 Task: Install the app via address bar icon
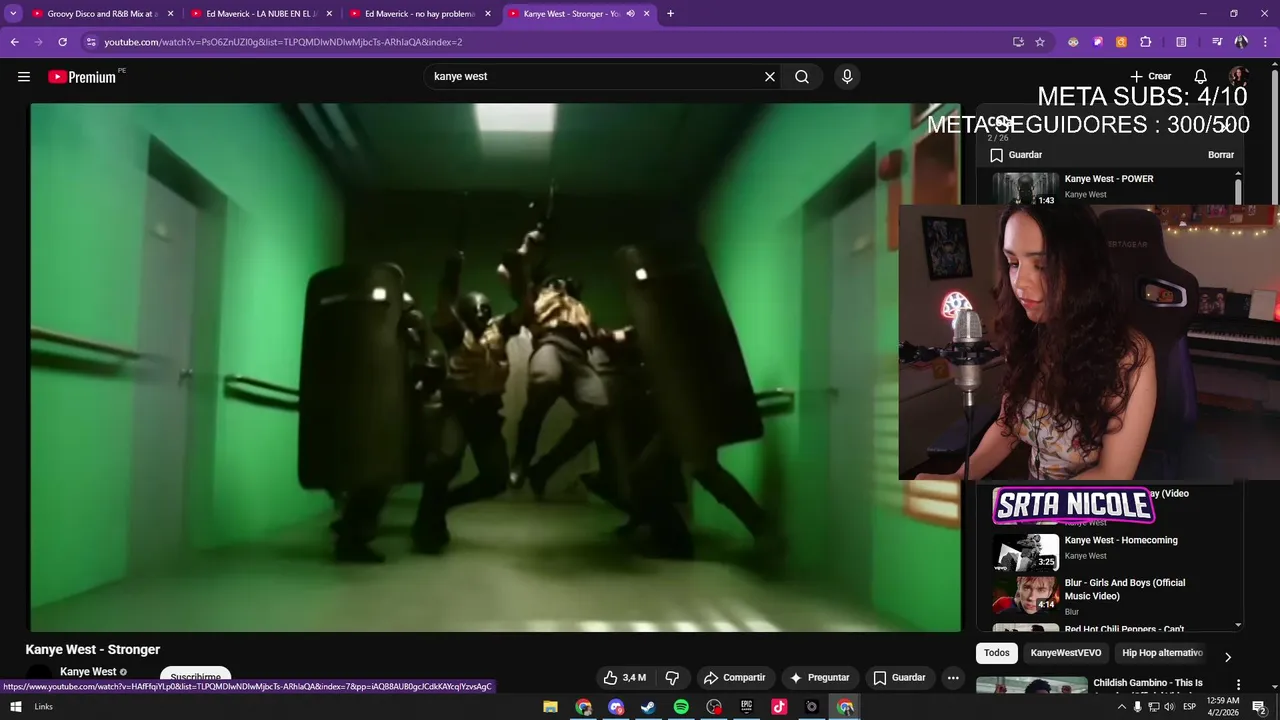[1018, 42]
